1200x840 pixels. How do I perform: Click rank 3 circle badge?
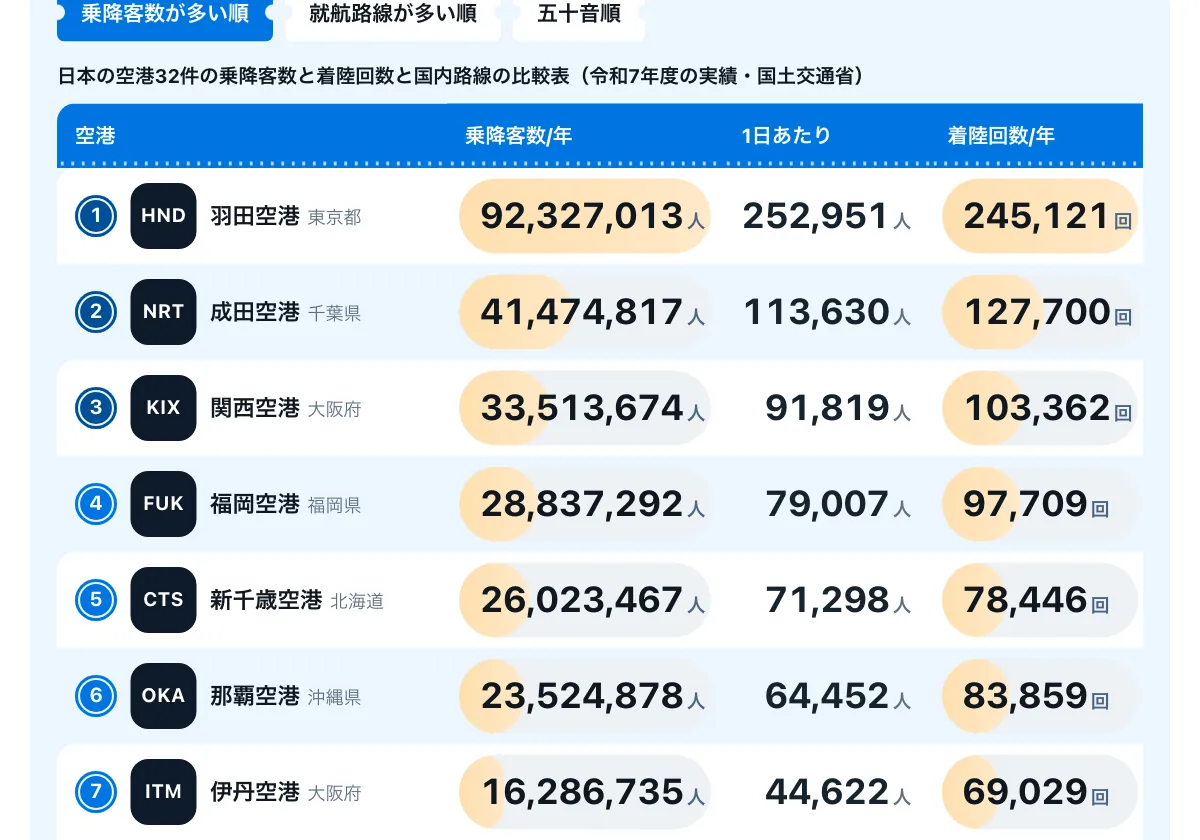click(96, 408)
